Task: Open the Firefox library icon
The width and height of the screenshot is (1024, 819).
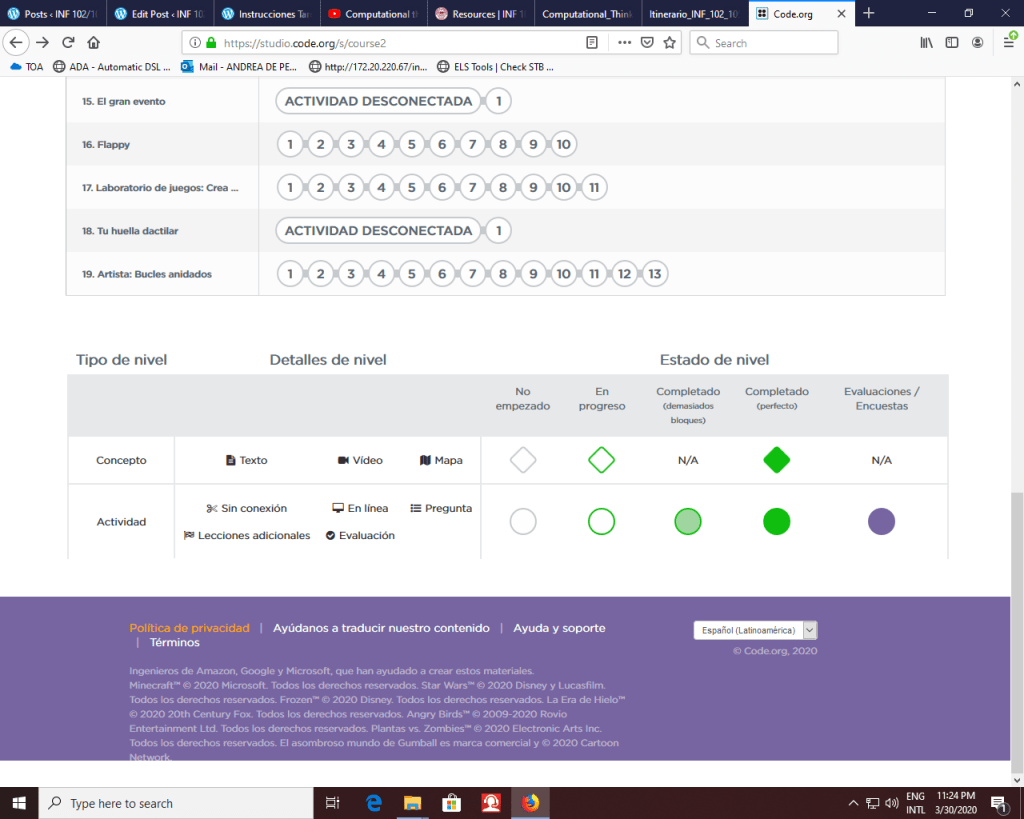Action: (925, 42)
